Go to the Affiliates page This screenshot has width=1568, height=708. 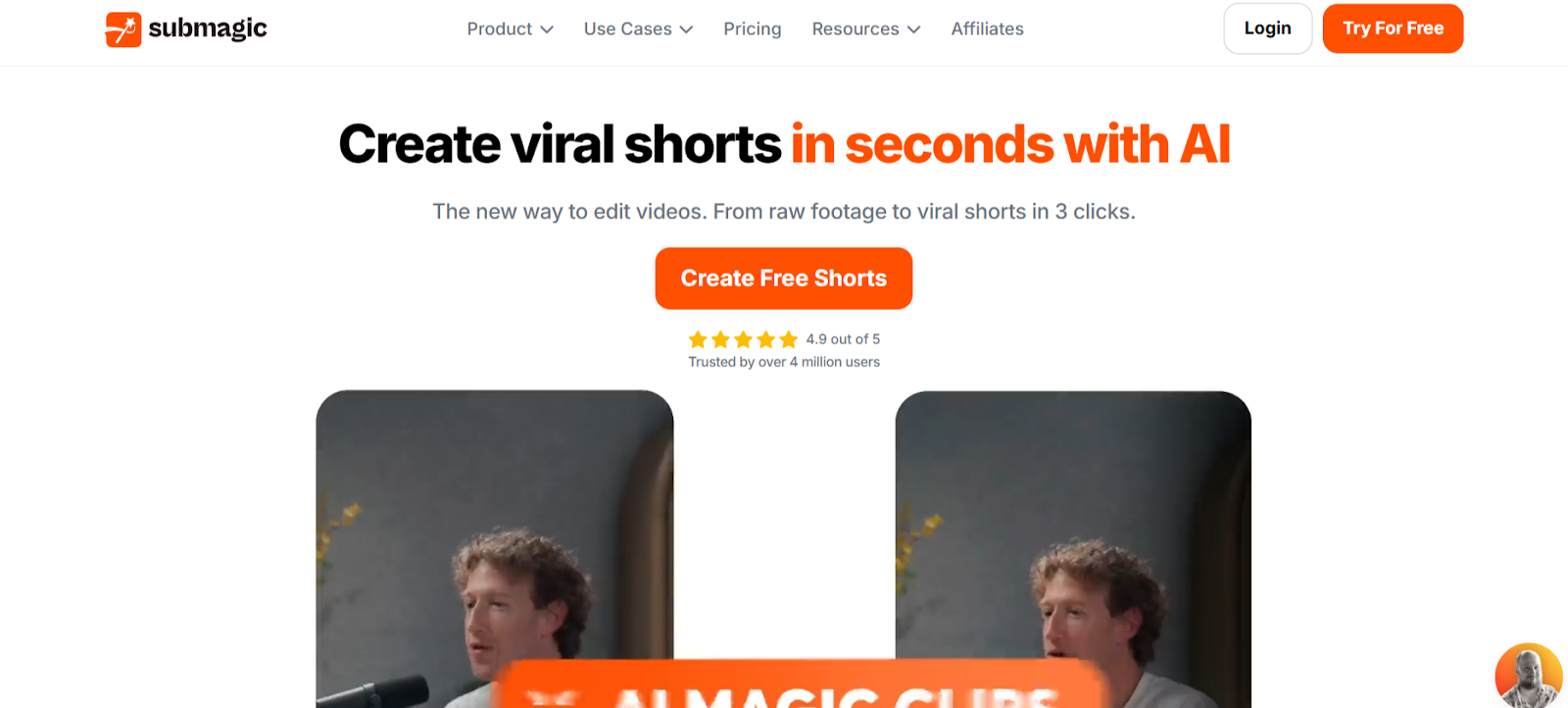(987, 29)
